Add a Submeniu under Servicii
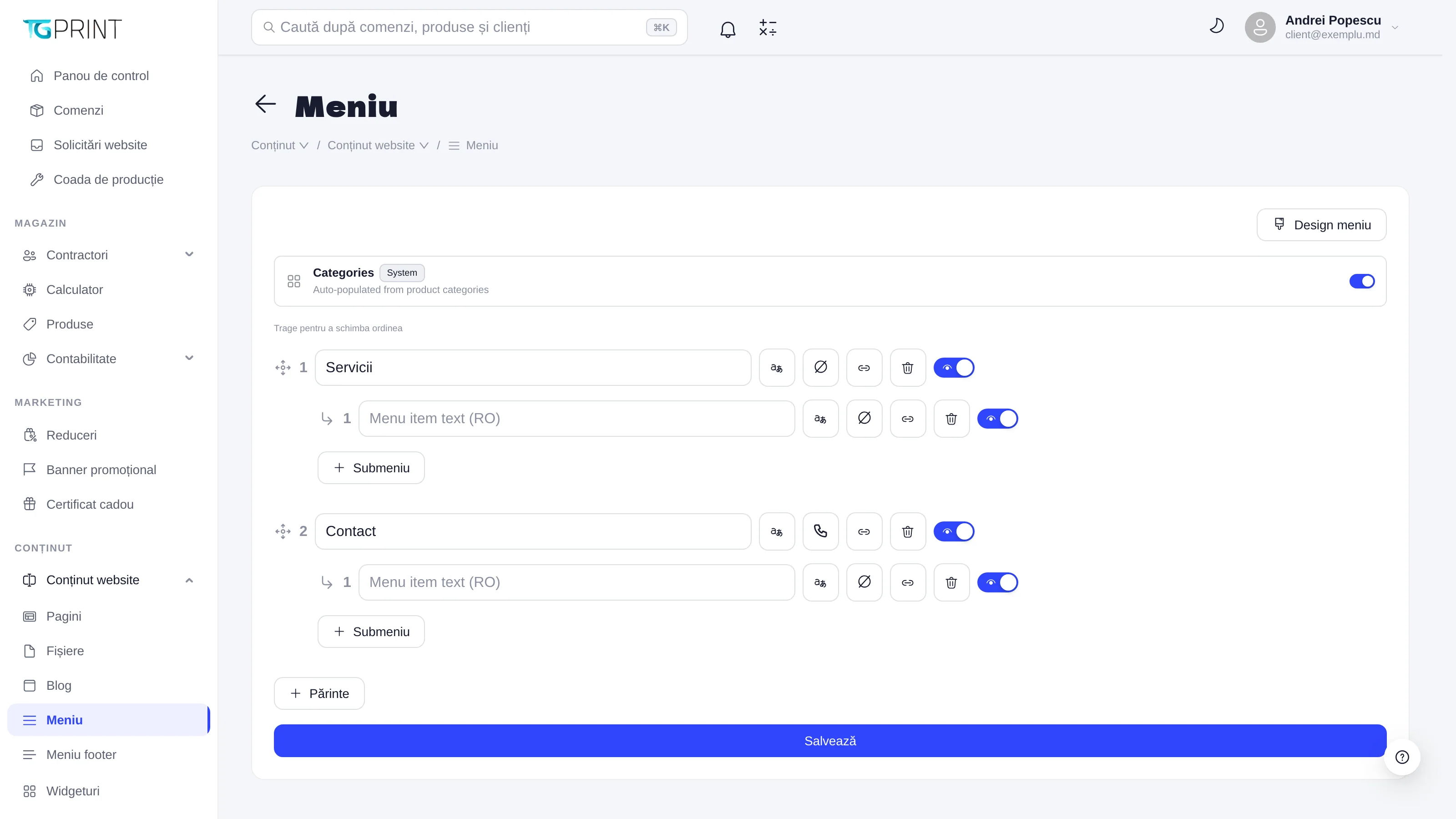Screen dimensions: 1456x819 click(371, 468)
